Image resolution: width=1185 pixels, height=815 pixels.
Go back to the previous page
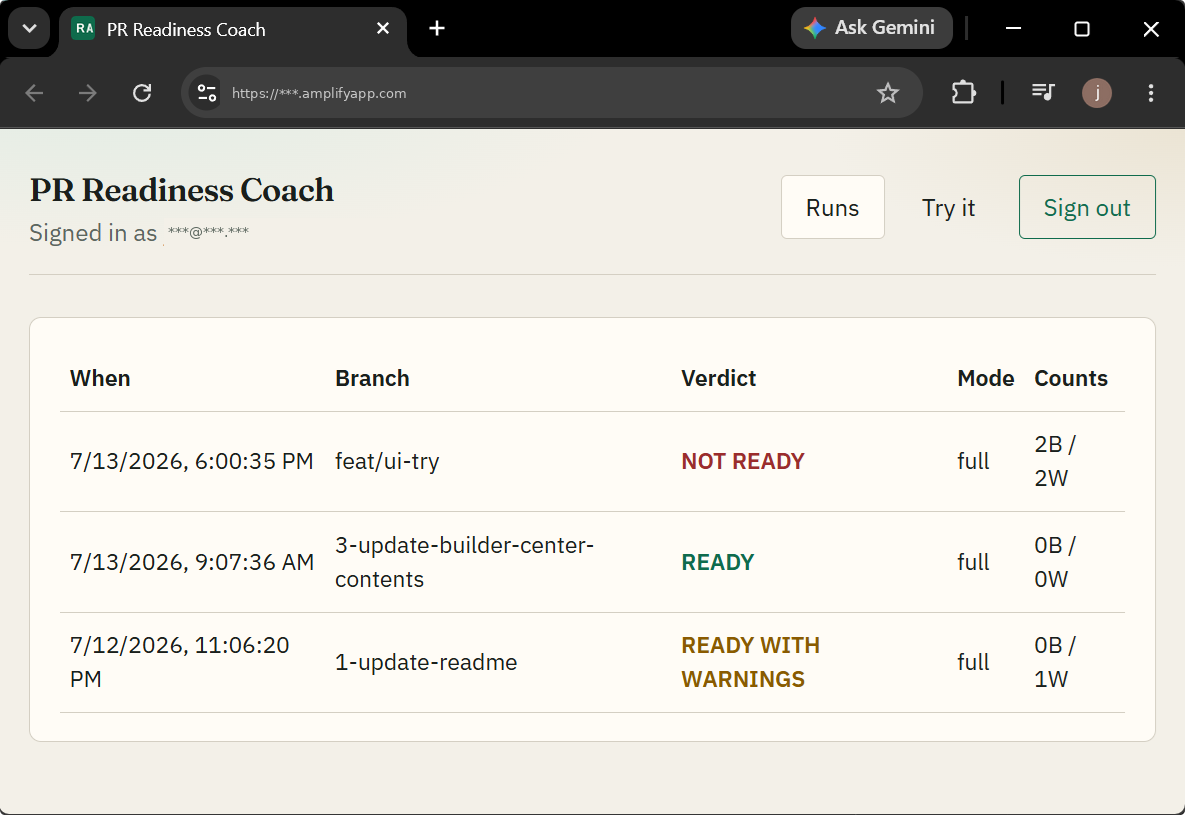[x=34, y=93]
